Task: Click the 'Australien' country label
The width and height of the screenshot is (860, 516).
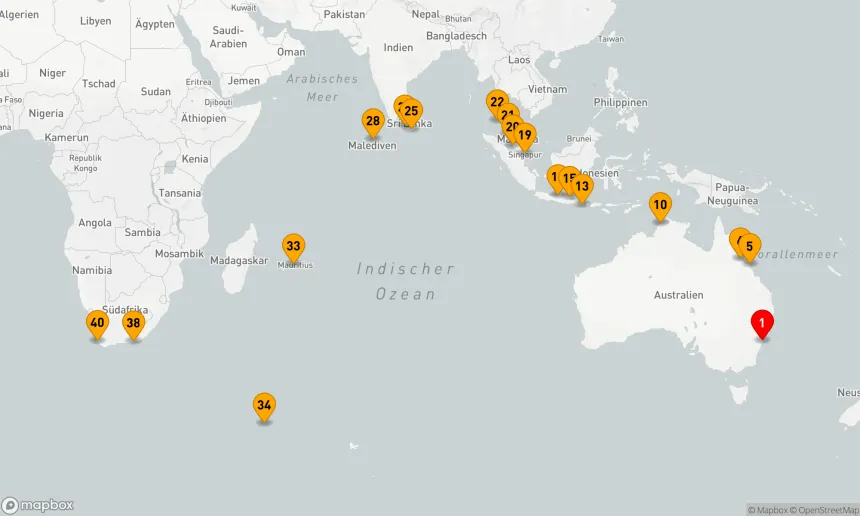Action: point(678,295)
